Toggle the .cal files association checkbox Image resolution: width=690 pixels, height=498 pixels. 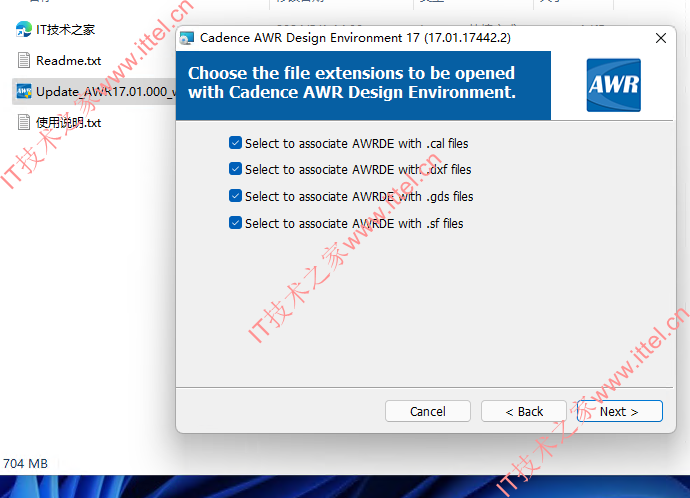tap(235, 143)
